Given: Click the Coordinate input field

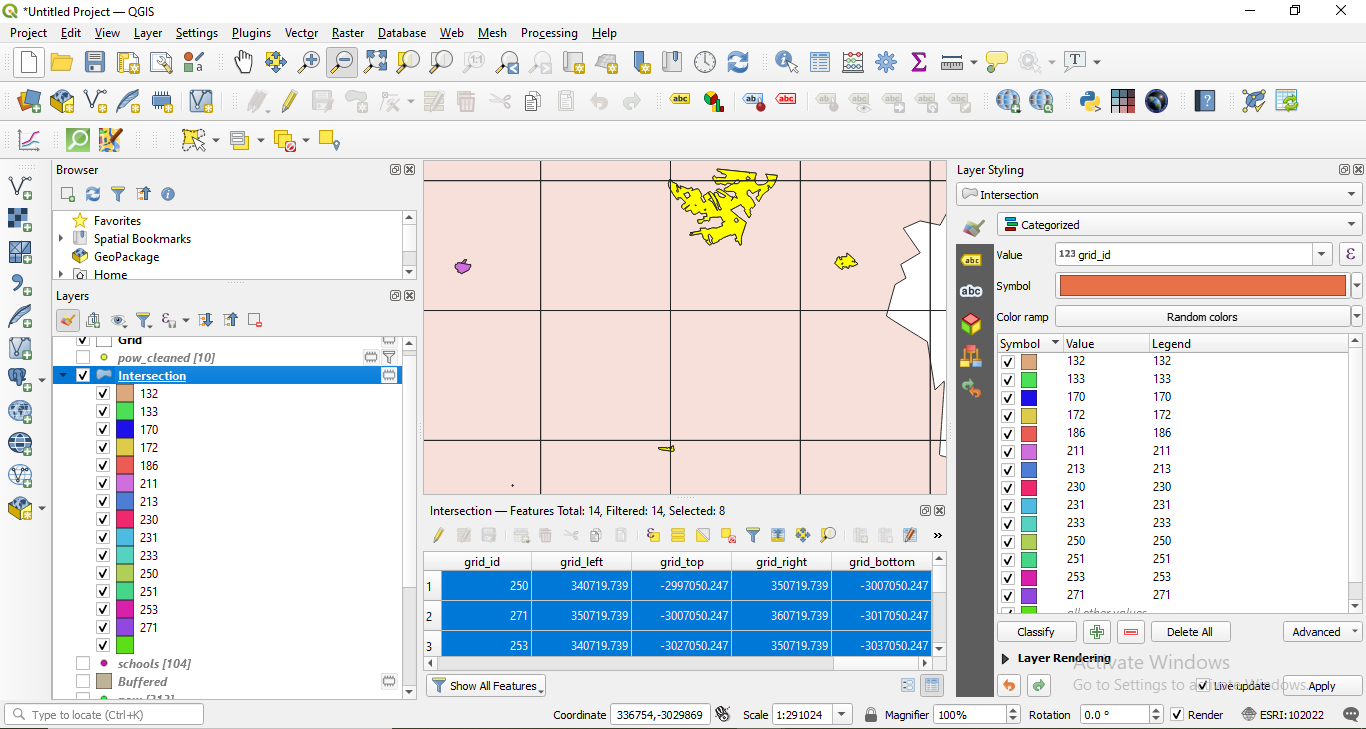Looking at the screenshot, I should 661,715.
